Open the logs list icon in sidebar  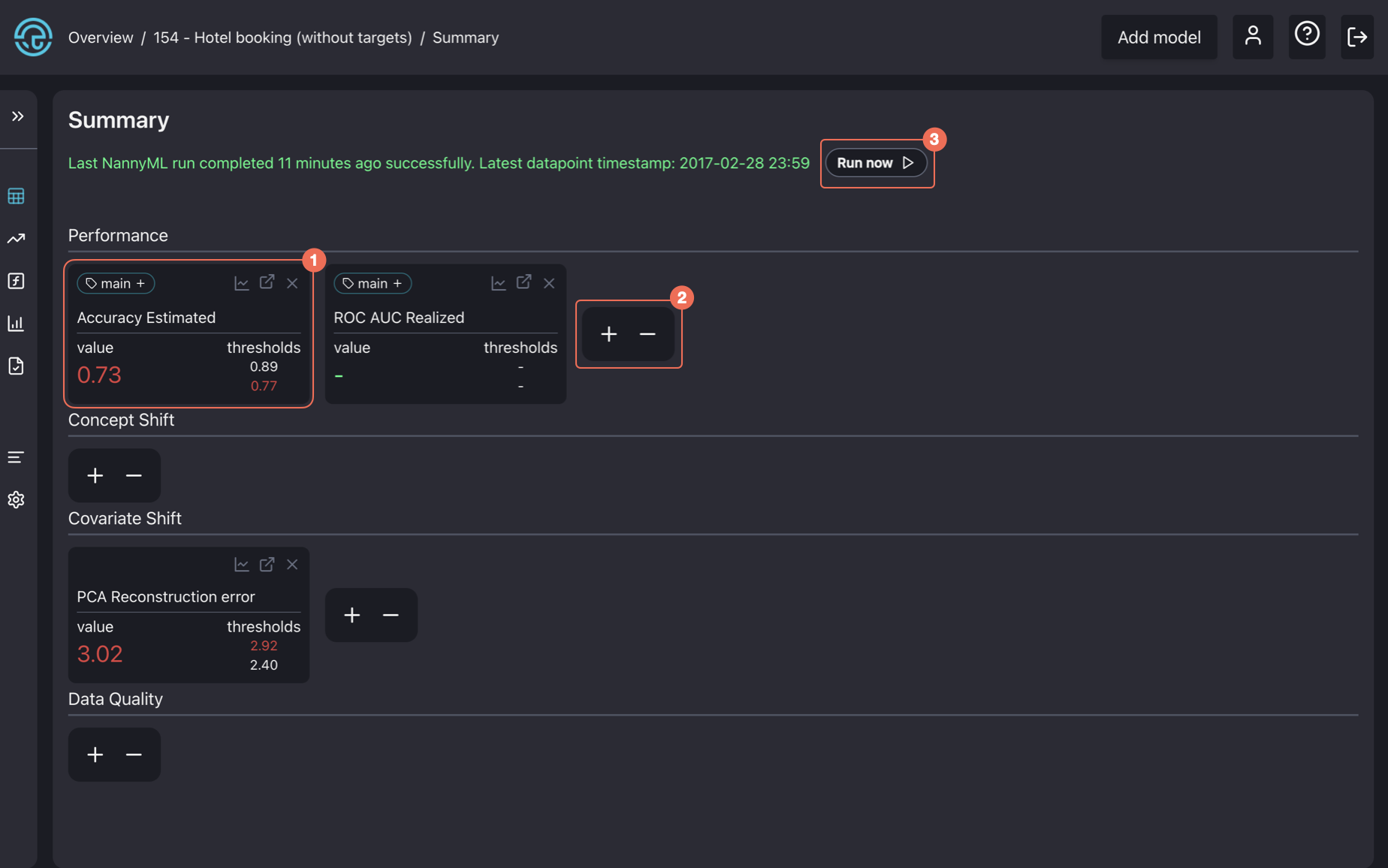(x=16, y=457)
